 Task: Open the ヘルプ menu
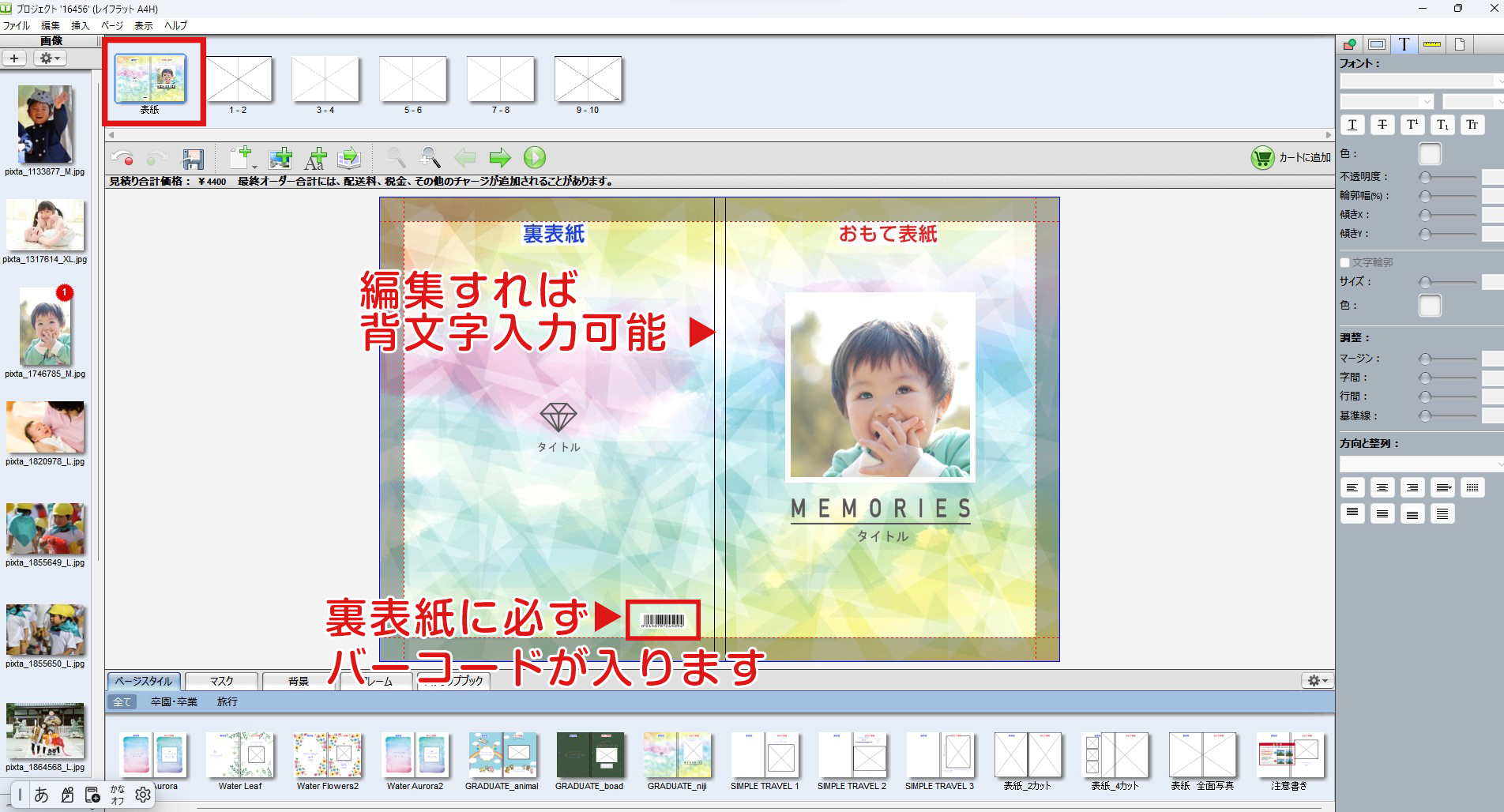(175, 25)
